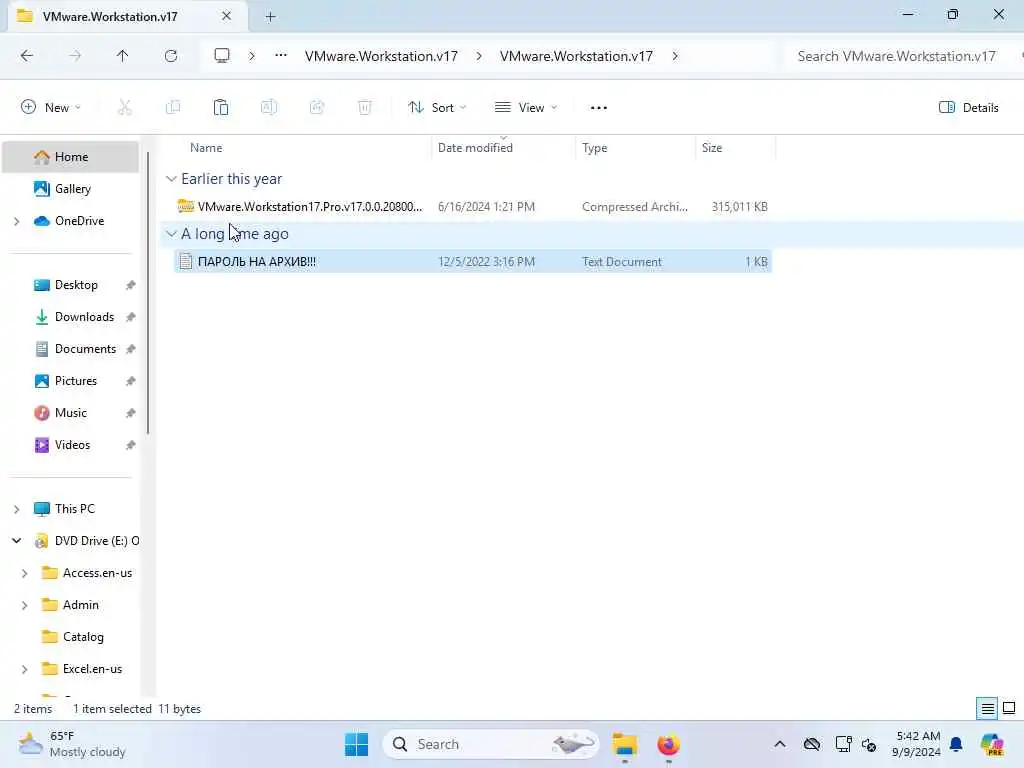The height and width of the screenshot is (768, 1024).
Task: Select the VMware.Workstation17.Pro archive file
Action: coord(473,207)
